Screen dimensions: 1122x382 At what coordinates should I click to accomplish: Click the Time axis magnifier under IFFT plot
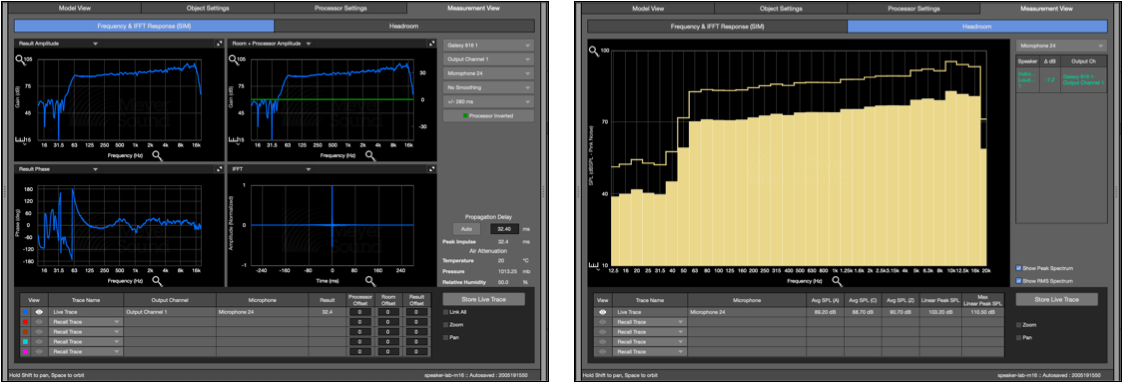371,281
